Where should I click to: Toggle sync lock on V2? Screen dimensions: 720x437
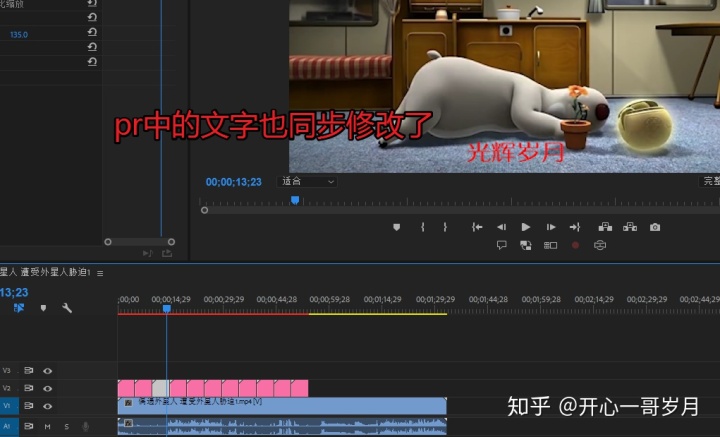[x=28, y=388]
